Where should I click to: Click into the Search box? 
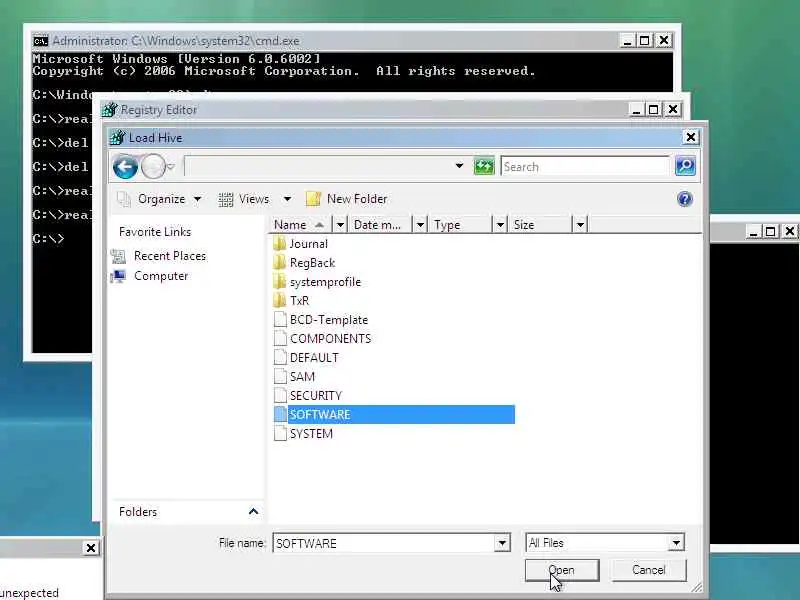(x=585, y=167)
